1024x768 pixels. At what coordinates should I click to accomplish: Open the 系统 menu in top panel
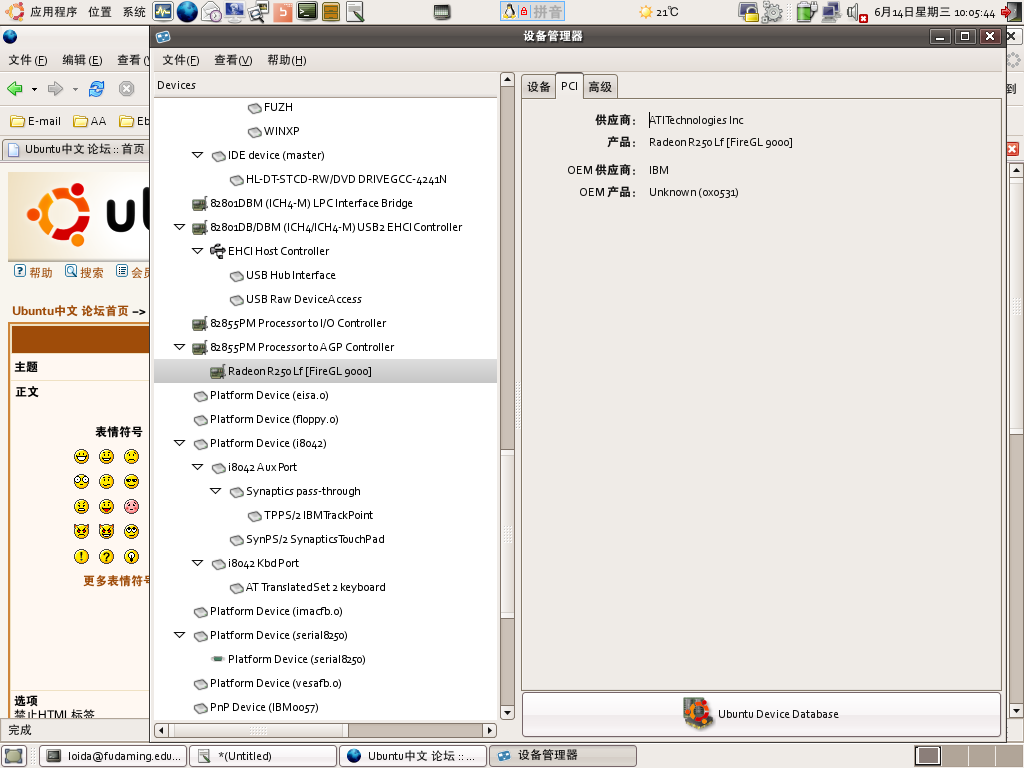point(135,12)
